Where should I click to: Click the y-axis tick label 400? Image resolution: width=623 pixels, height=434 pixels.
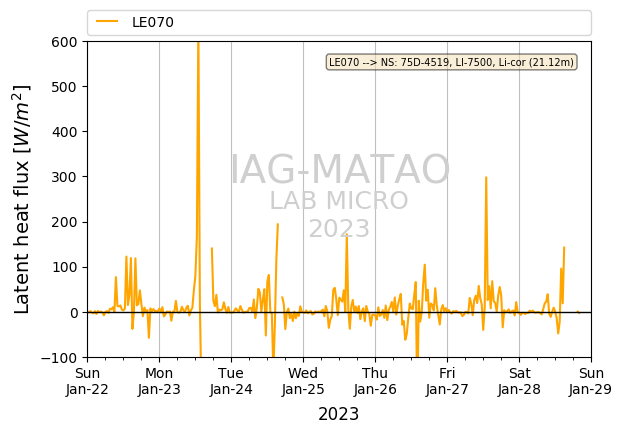(64, 132)
